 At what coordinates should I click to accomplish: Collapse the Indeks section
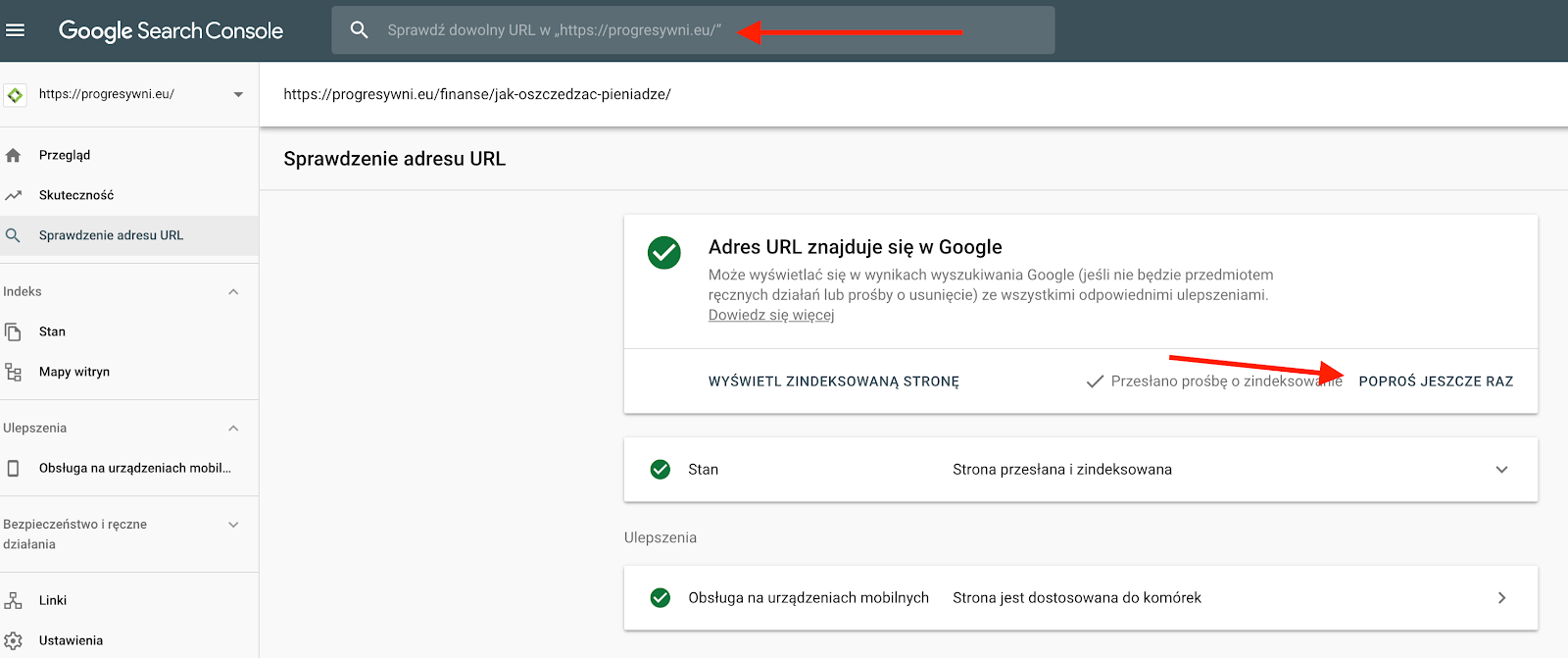pos(233,292)
